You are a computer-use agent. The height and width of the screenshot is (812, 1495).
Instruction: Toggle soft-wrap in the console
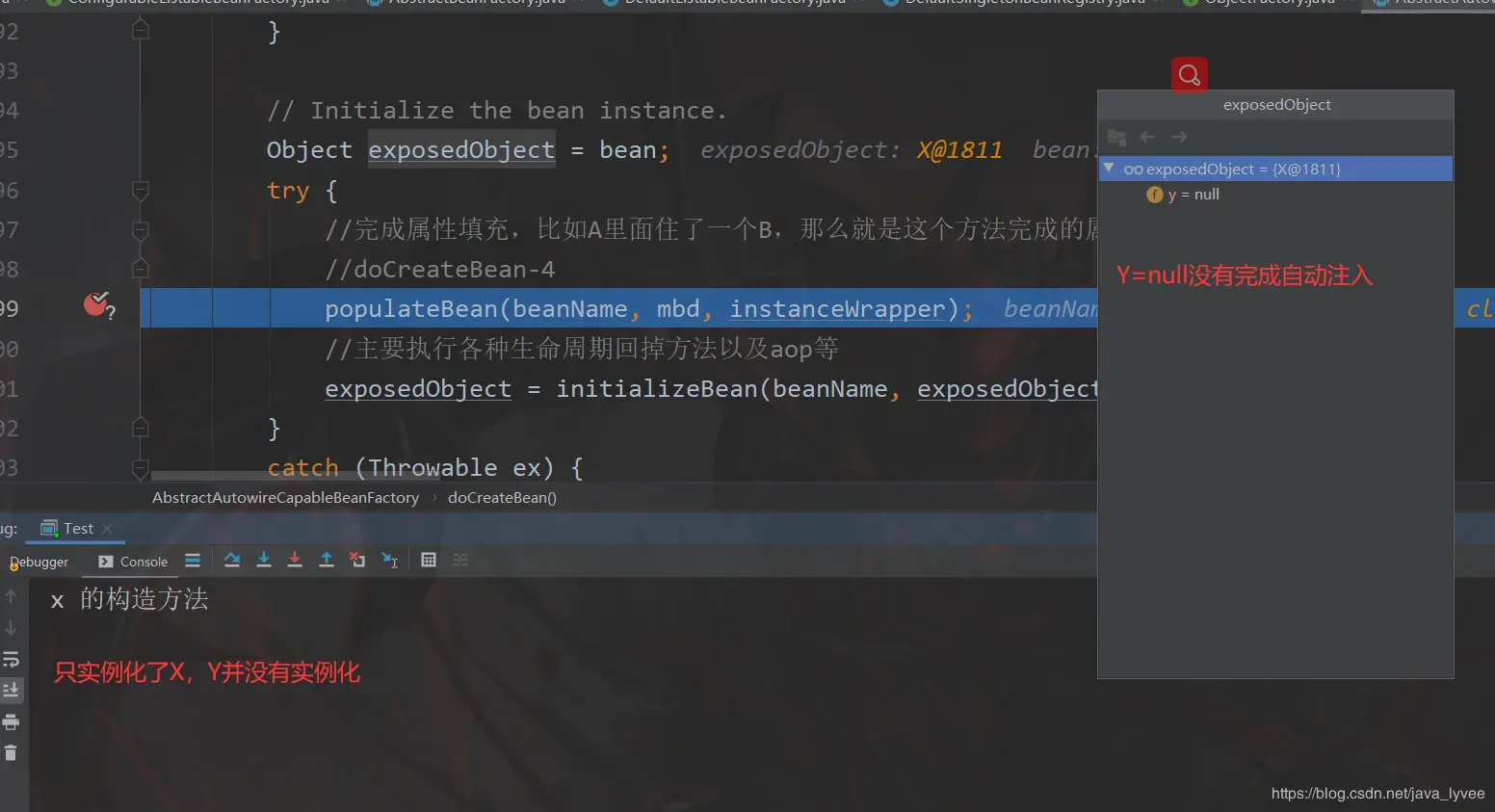pyautogui.click(x=11, y=660)
